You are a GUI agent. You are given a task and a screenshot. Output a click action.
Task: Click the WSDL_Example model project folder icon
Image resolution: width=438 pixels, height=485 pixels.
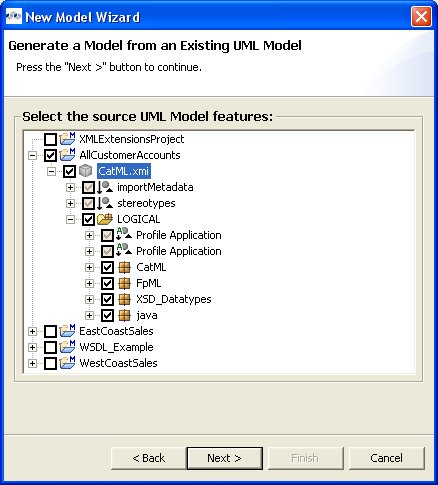67,347
